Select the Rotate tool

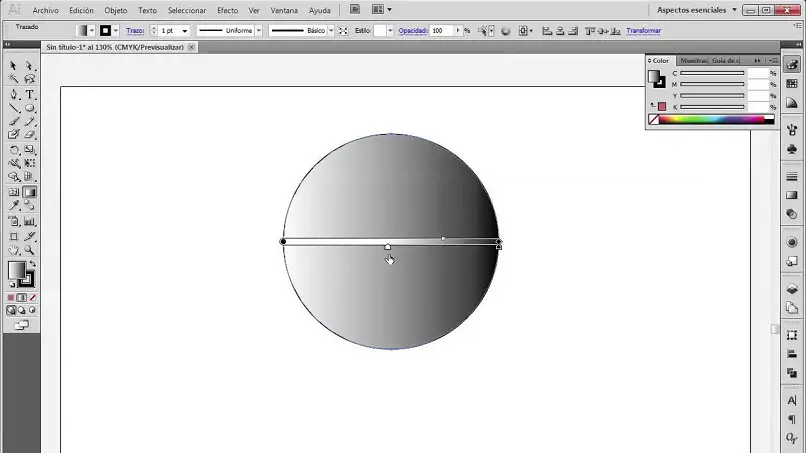pos(13,150)
